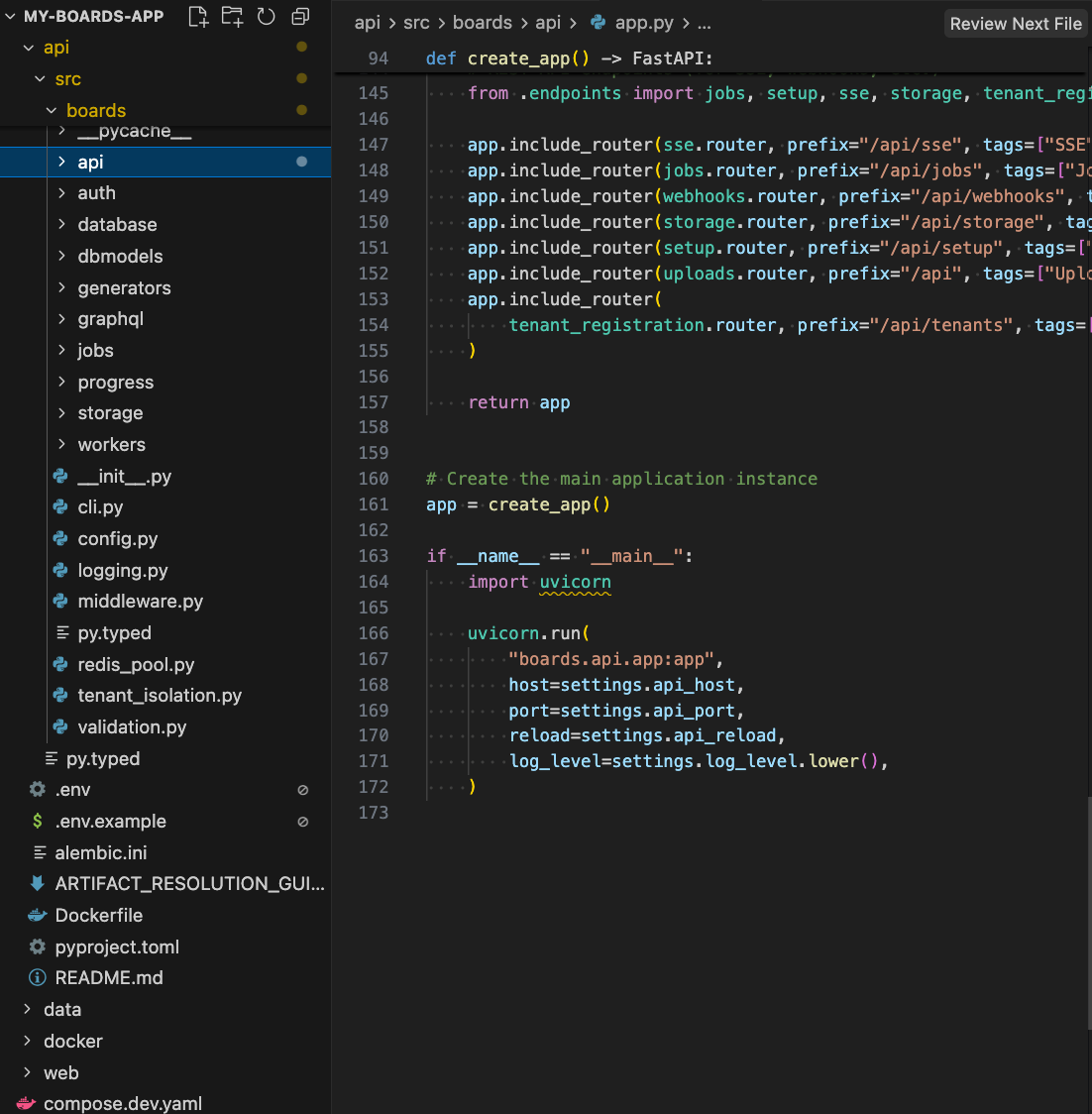The width and height of the screenshot is (1092, 1114).
Task: Click the gear icon next to pyproject.toml
Action: click(37, 947)
